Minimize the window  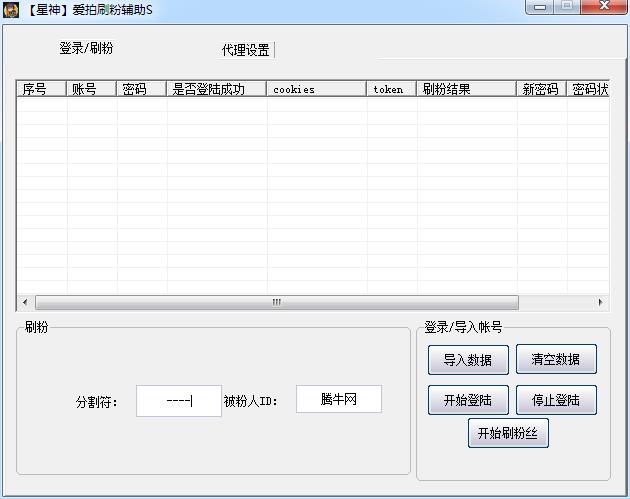[x=539, y=7]
